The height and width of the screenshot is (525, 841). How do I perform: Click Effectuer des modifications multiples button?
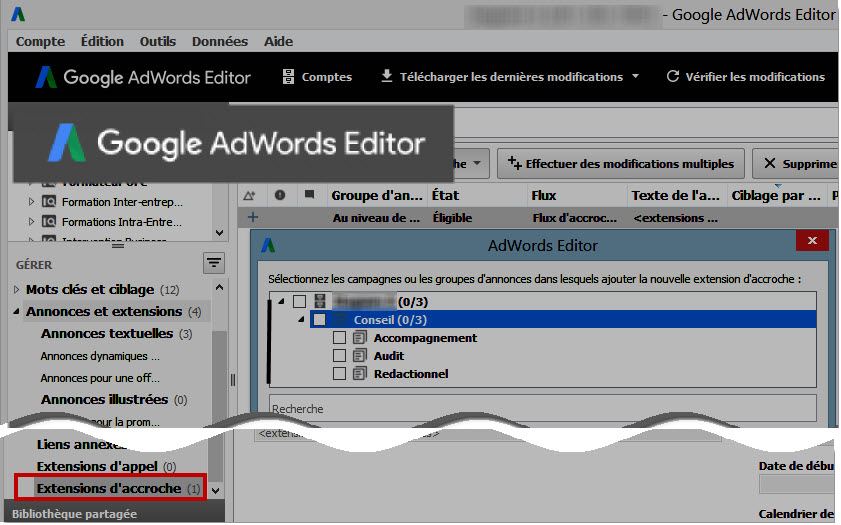(621, 164)
